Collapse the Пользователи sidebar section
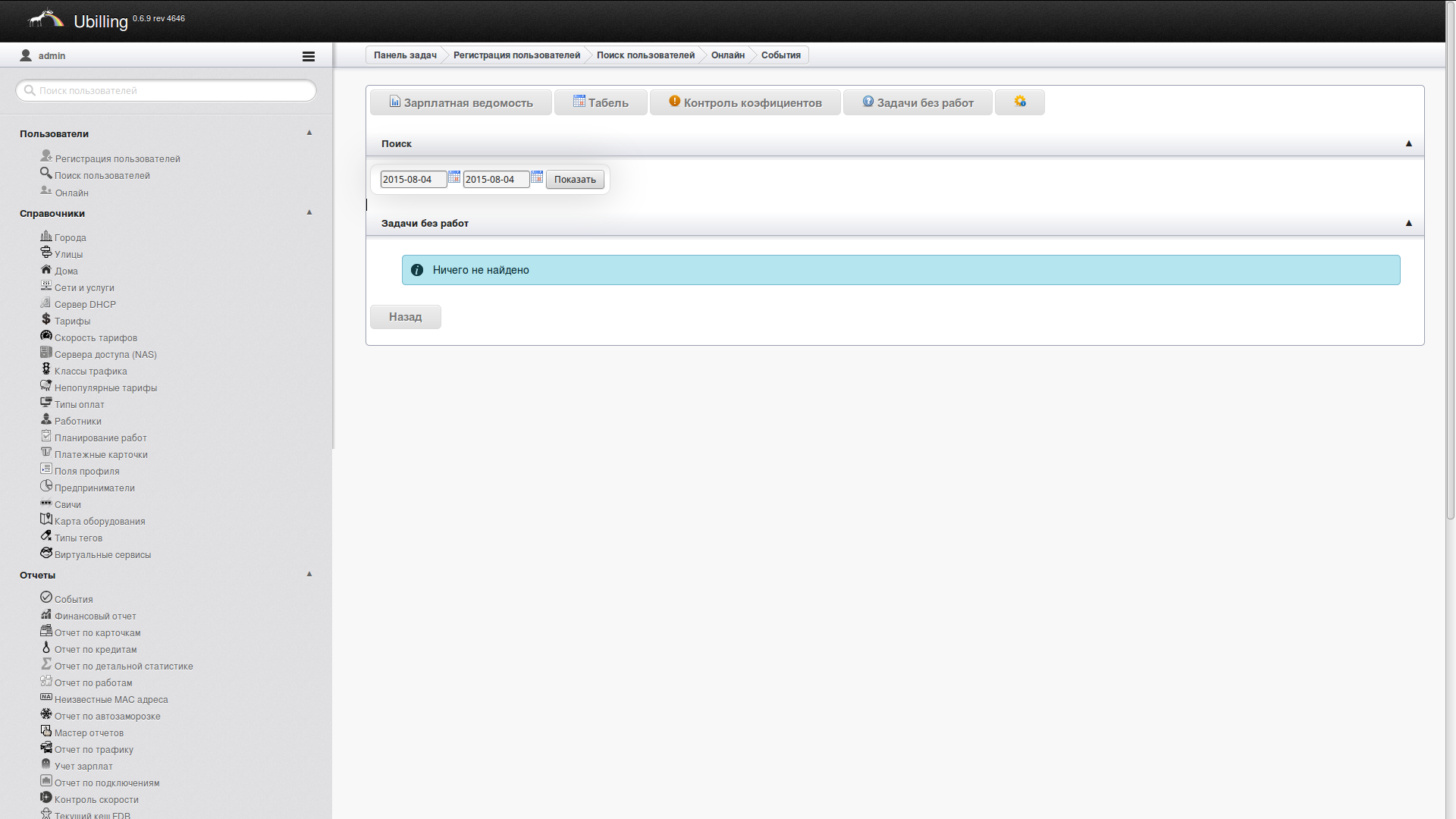1456x819 pixels. 309,133
